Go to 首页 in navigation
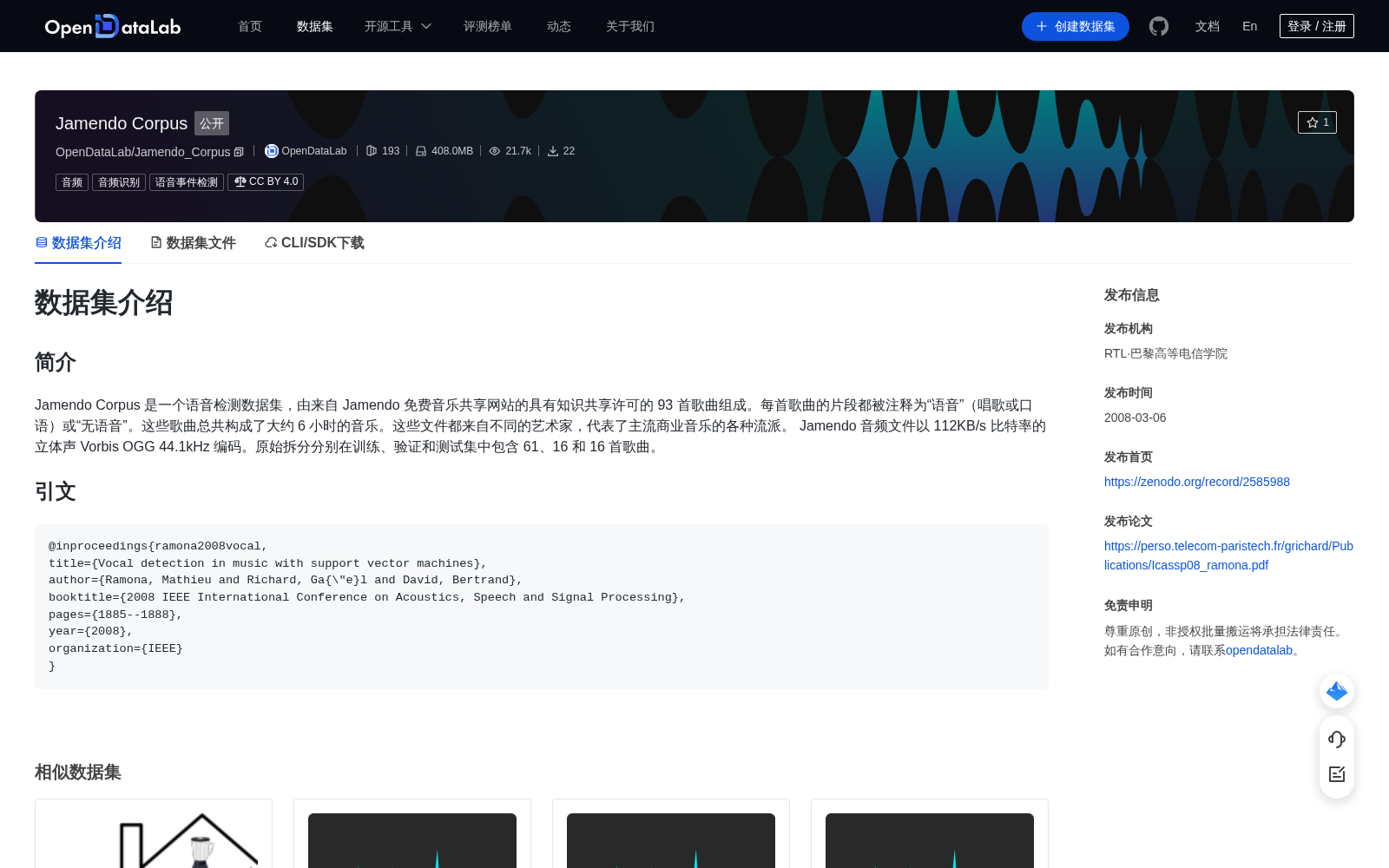1389x868 pixels. (250, 26)
